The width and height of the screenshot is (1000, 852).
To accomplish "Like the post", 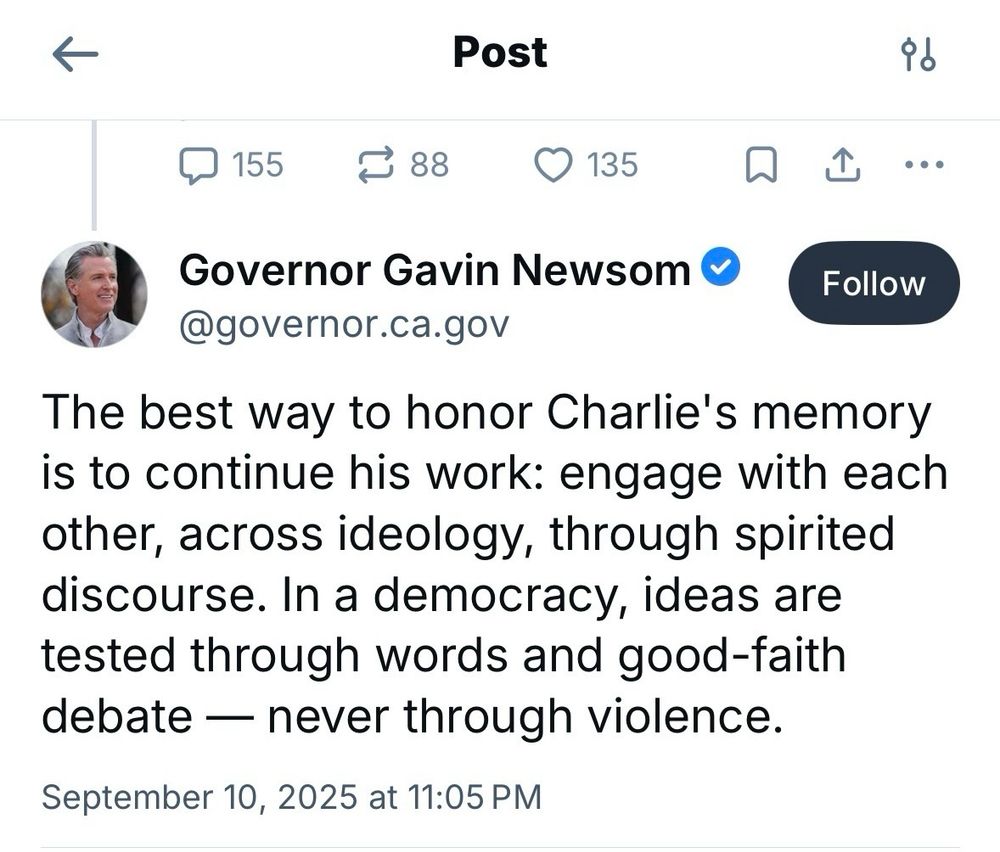I will [557, 165].
